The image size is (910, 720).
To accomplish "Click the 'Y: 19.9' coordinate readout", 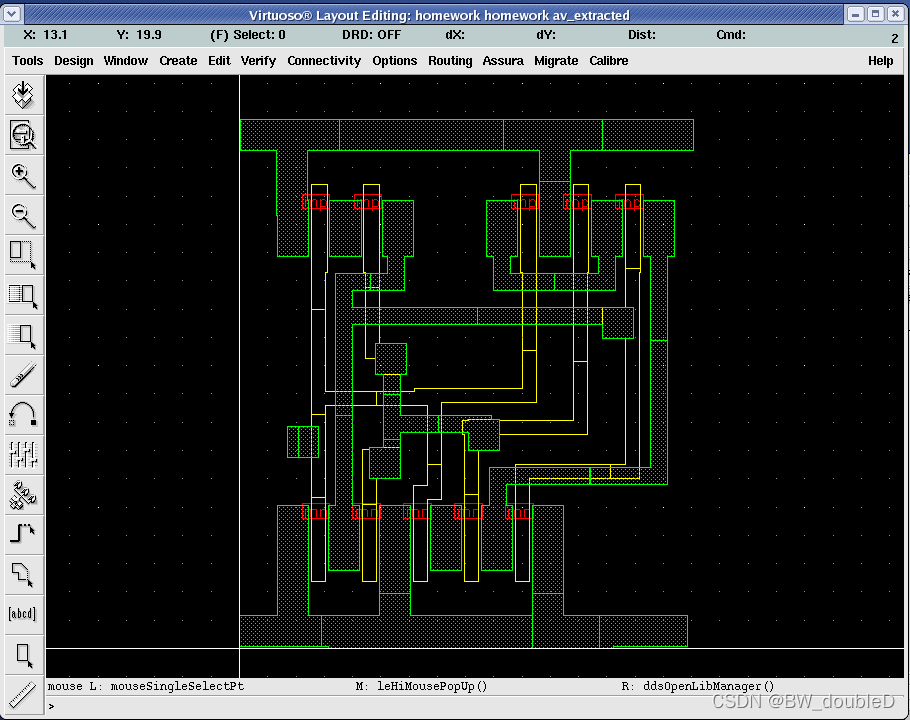I will coord(139,35).
